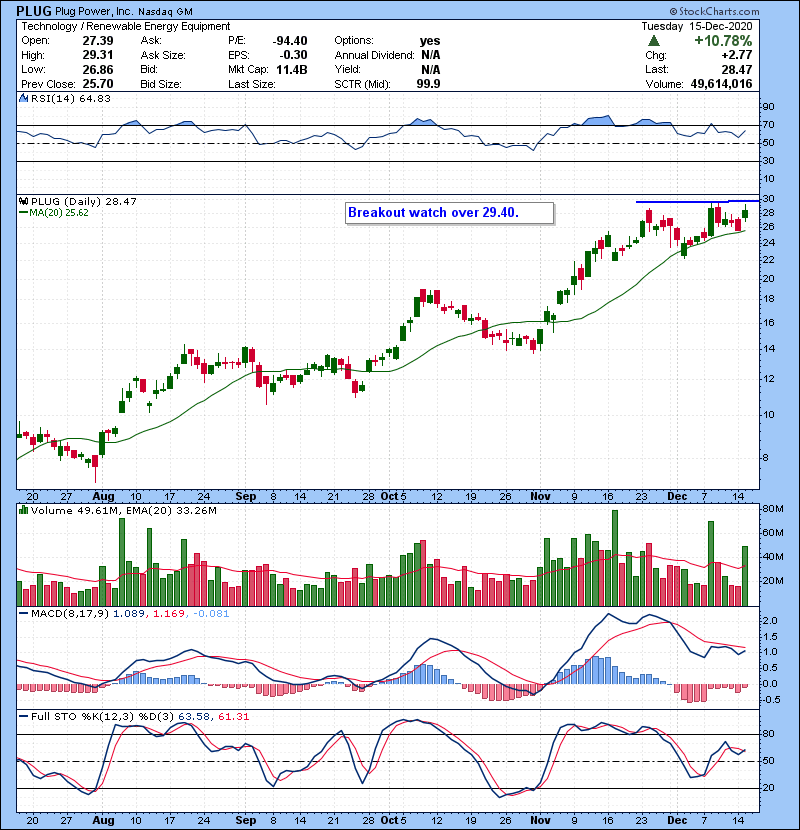Click Technology / Renewable Energy Equipment sector text
The width and height of the screenshot is (800, 830).
coord(125,26)
